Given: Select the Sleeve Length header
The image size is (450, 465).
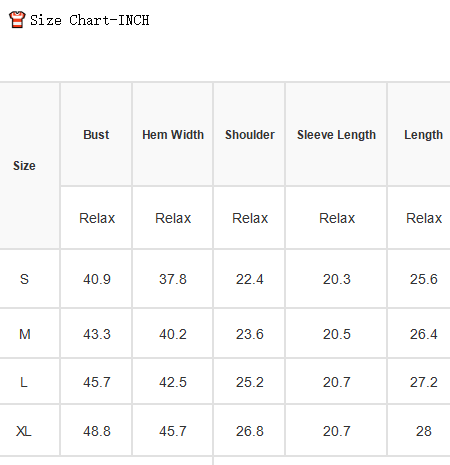Looking at the screenshot, I should (336, 135).
